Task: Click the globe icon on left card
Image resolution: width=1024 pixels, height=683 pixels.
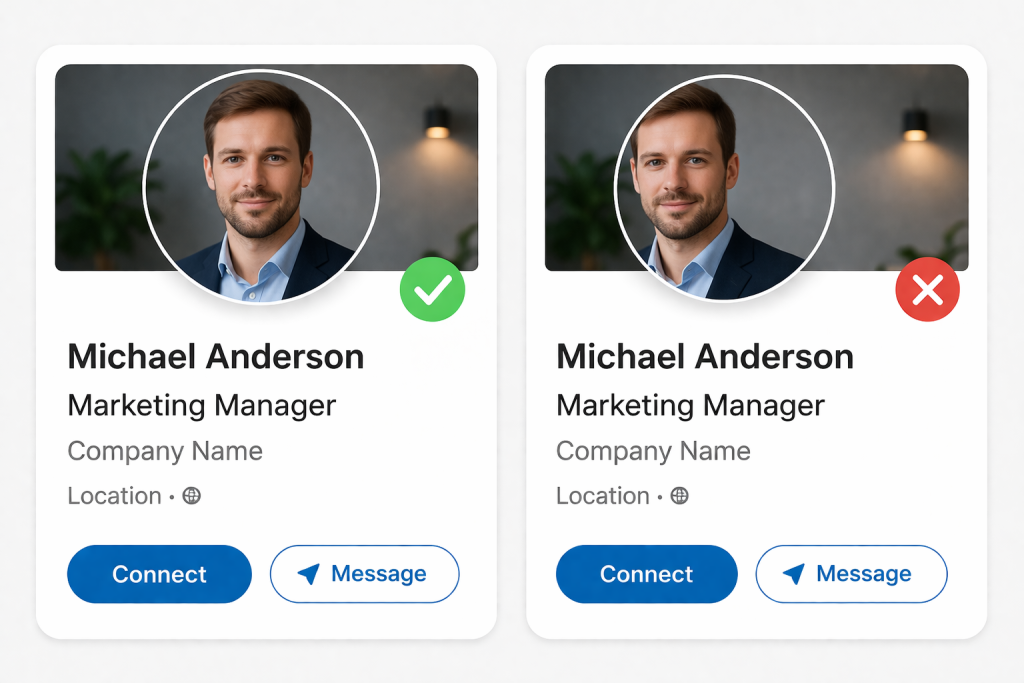Action: [x=191, y=496]
